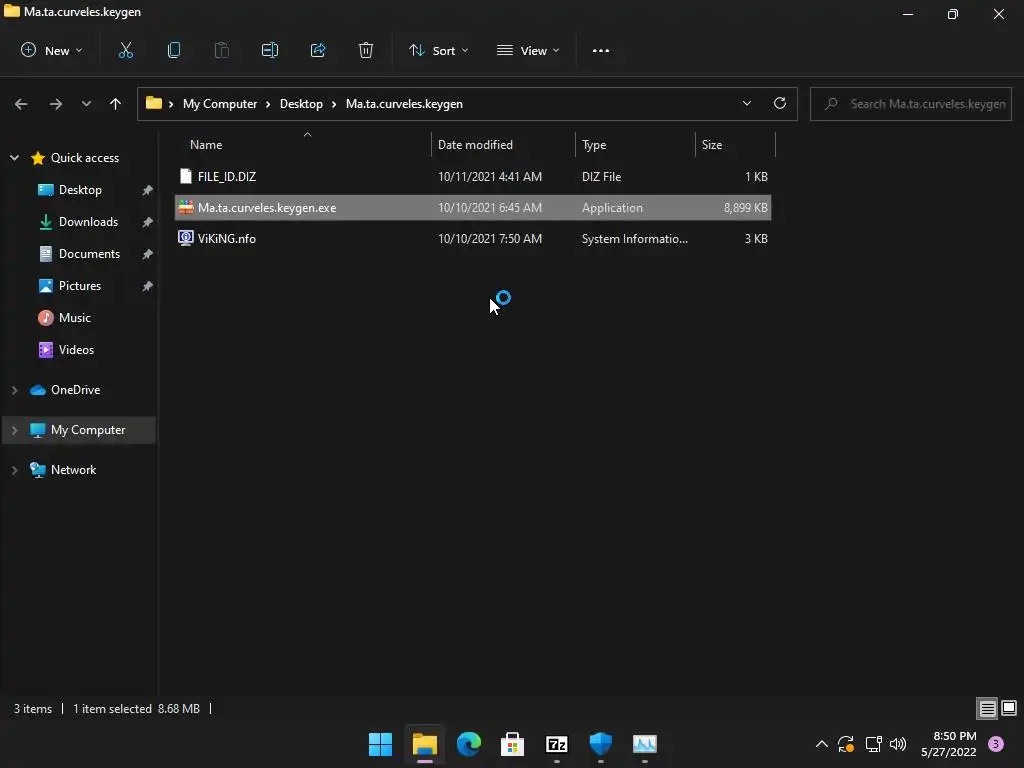1024x768 pixels.
Task: Open the Sort options dropdown
Action: tap(439, 50)
